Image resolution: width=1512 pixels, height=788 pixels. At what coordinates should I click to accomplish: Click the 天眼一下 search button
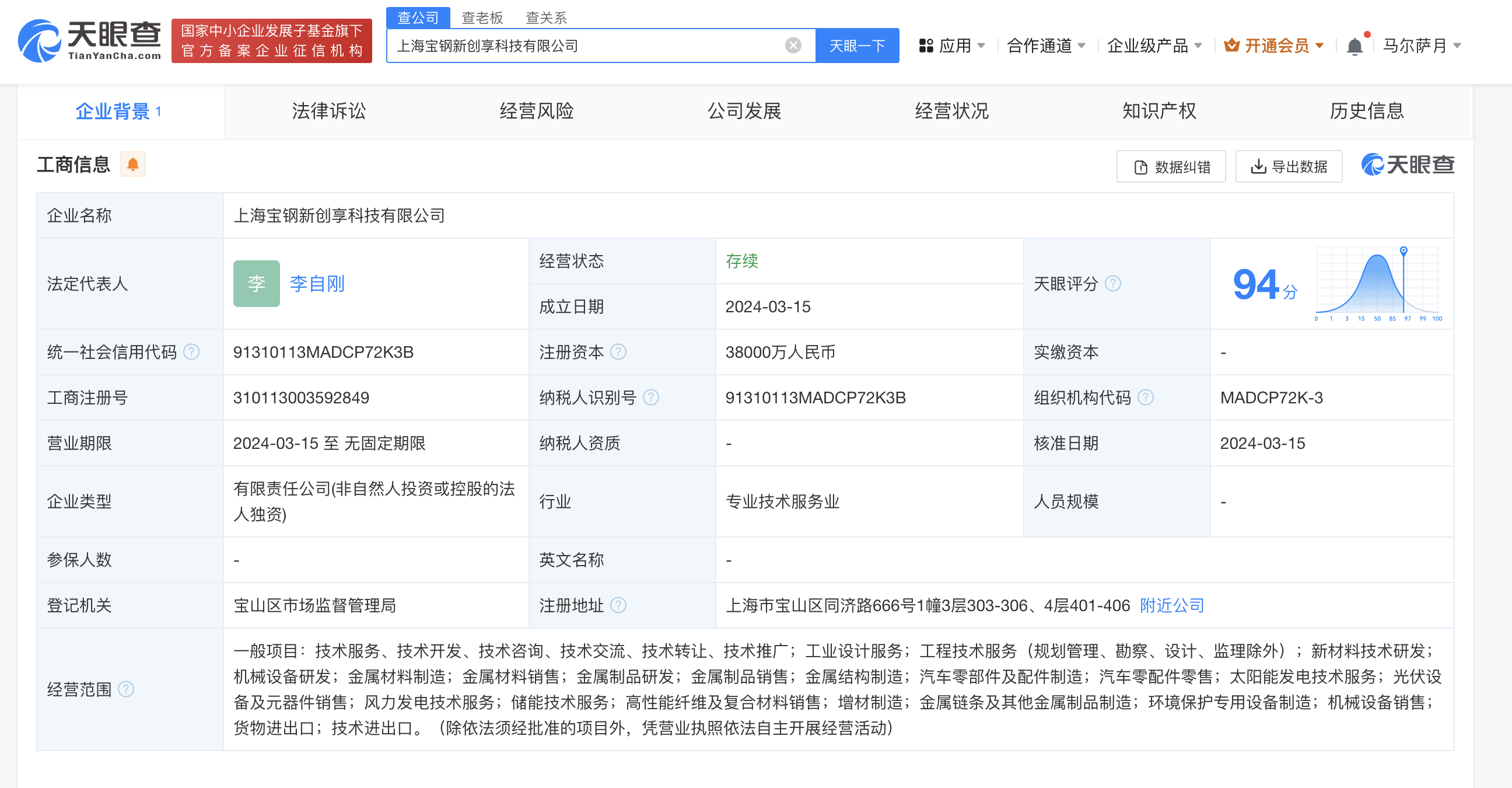click(856, 46)
